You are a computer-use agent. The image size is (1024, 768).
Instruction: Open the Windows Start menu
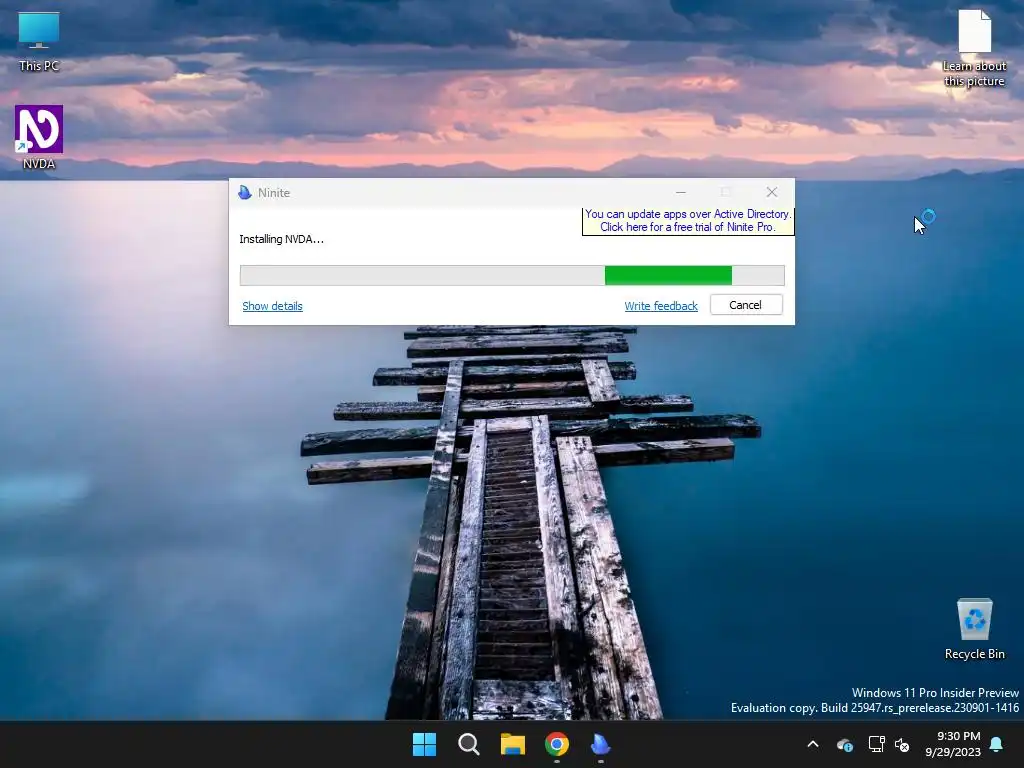click(424, 744)
